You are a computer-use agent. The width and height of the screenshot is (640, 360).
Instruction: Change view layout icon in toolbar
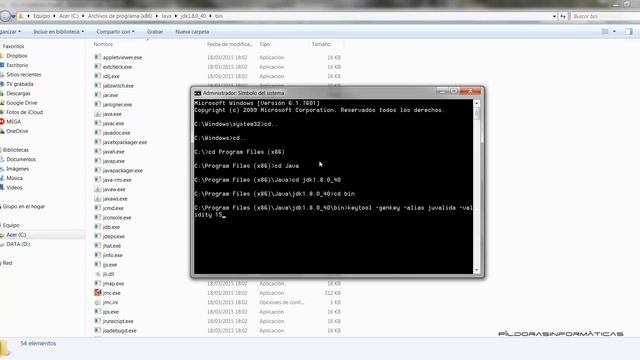605,31
